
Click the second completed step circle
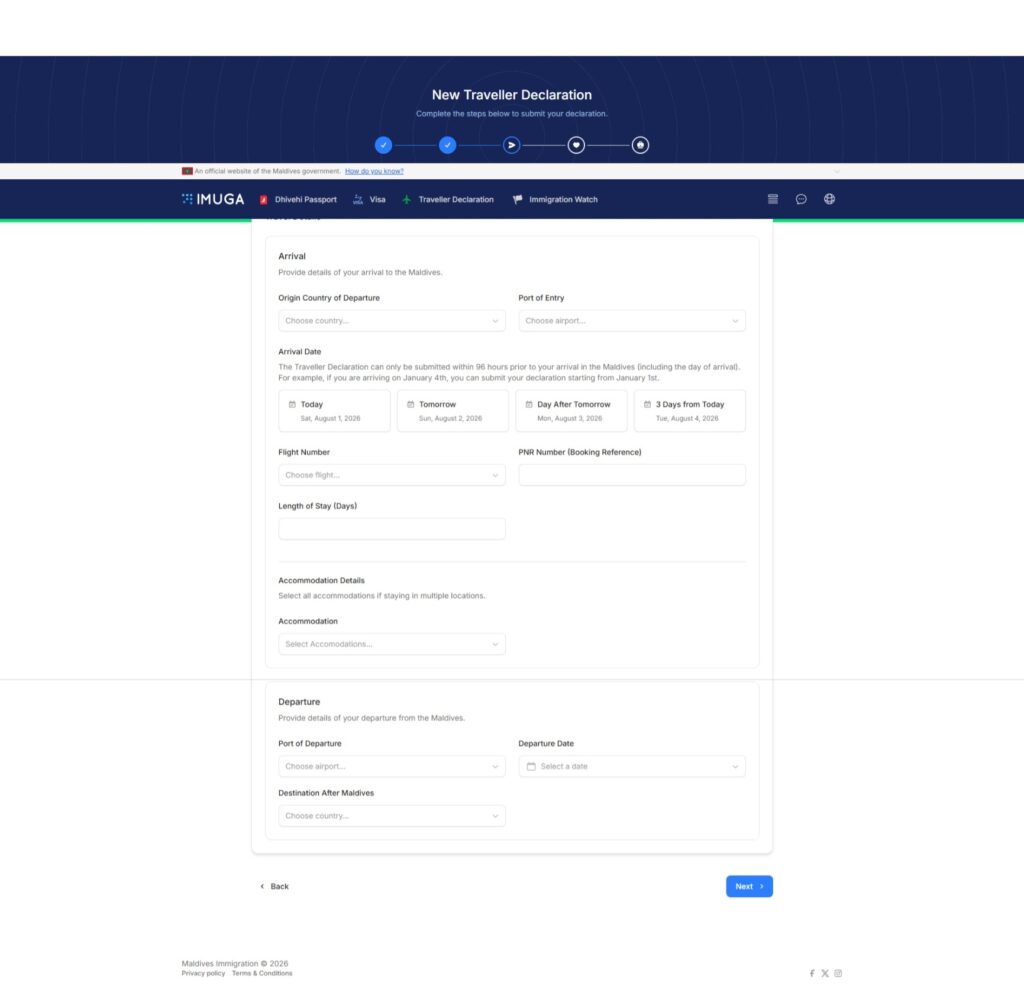click(x=447, y=145)
